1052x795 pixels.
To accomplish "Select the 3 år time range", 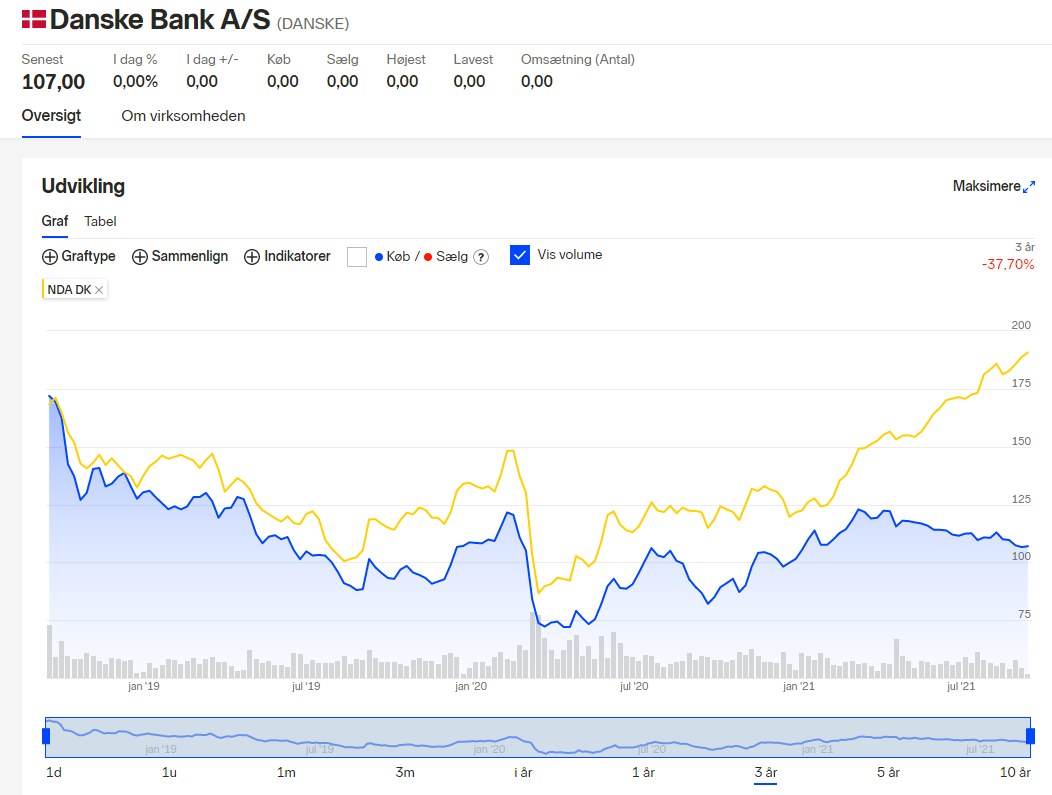I will point(766,772).
